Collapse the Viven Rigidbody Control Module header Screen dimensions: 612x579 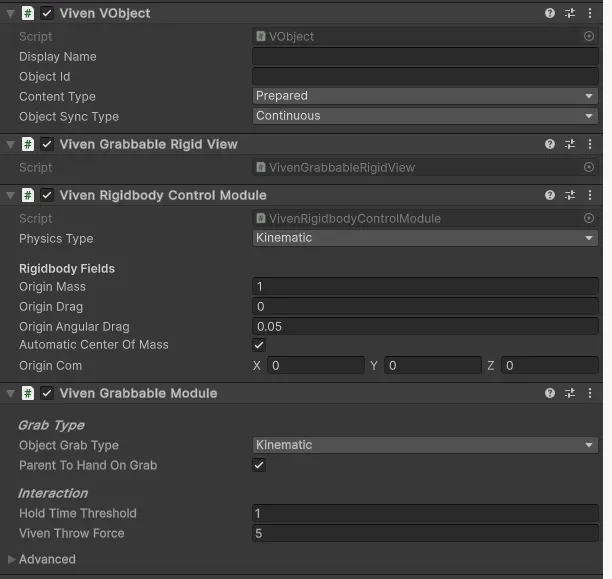pyautogui.click(x=10, y=195)
